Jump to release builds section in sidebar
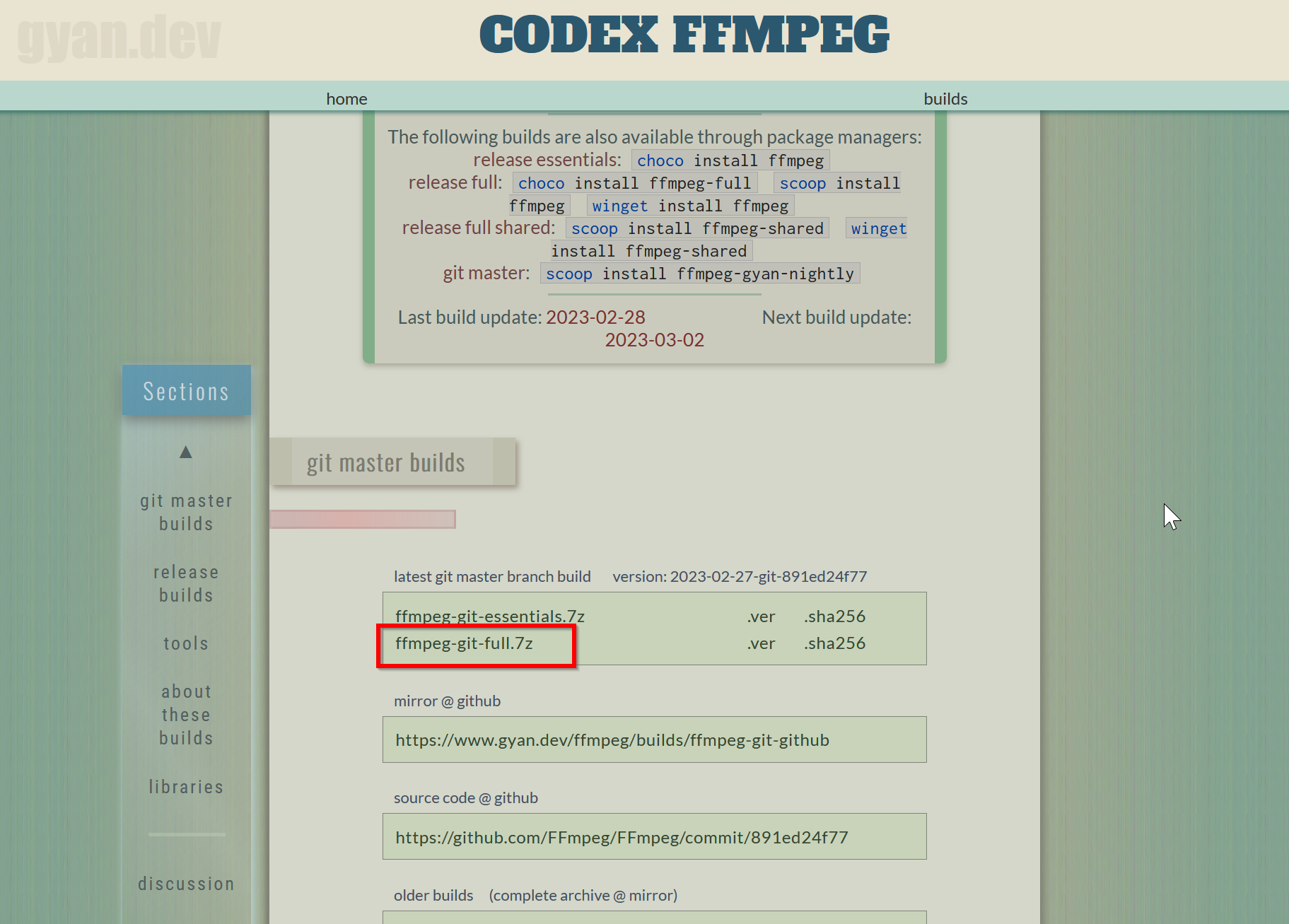This screenshot has width=1289, height=924. click(x=186, y=584)
